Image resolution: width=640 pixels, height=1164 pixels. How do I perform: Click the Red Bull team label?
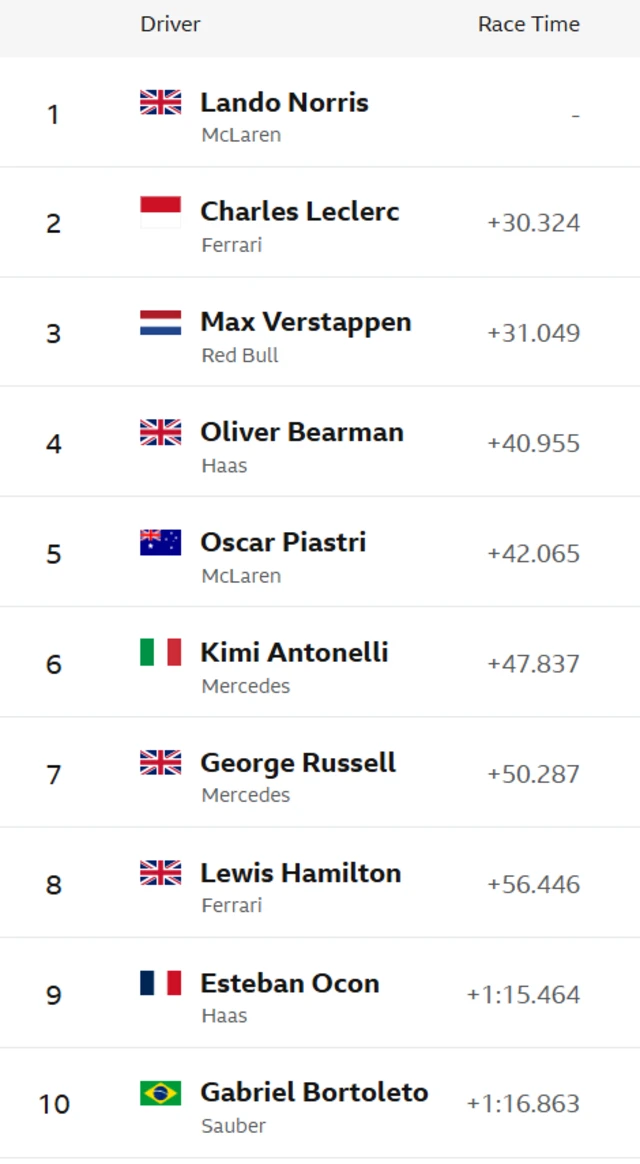coord(240,355)
